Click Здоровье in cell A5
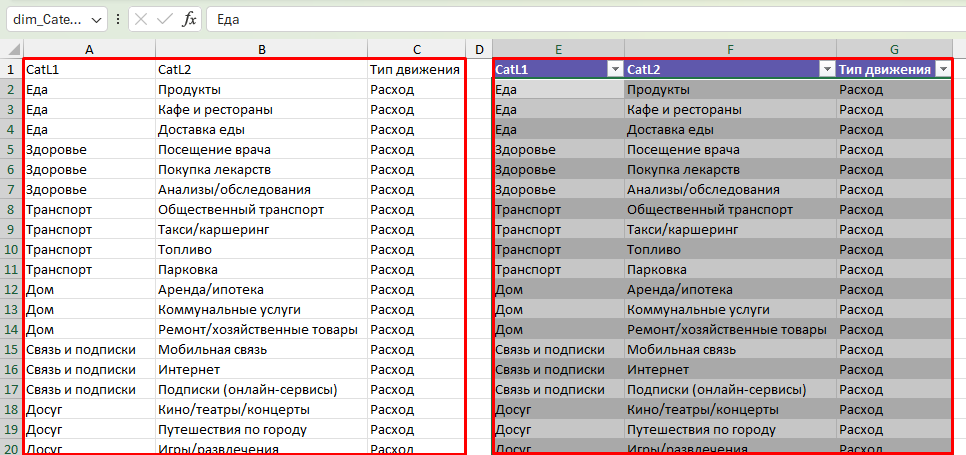 coord(89,150)
